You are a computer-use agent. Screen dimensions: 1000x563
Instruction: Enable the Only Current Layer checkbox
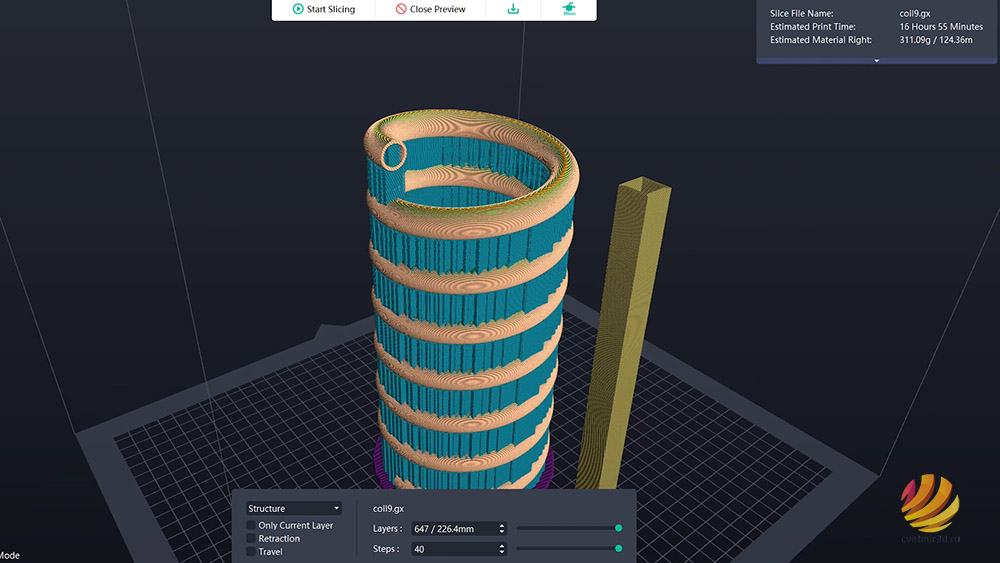tap(251, 525)
